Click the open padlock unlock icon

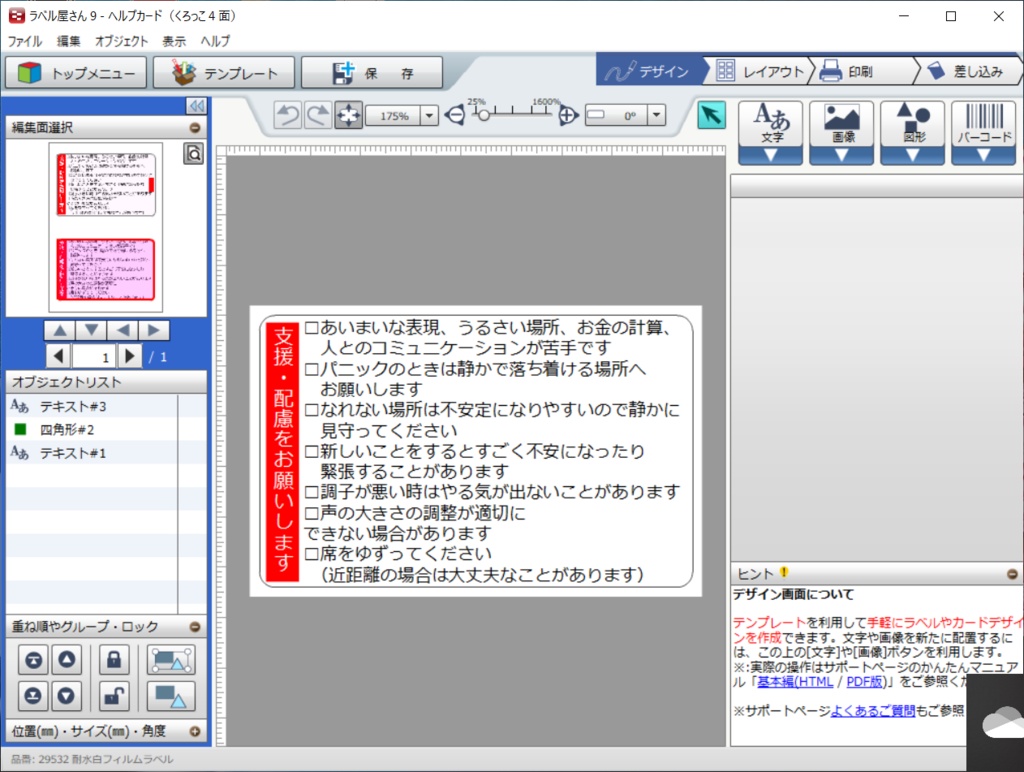[x=114, y=696]
